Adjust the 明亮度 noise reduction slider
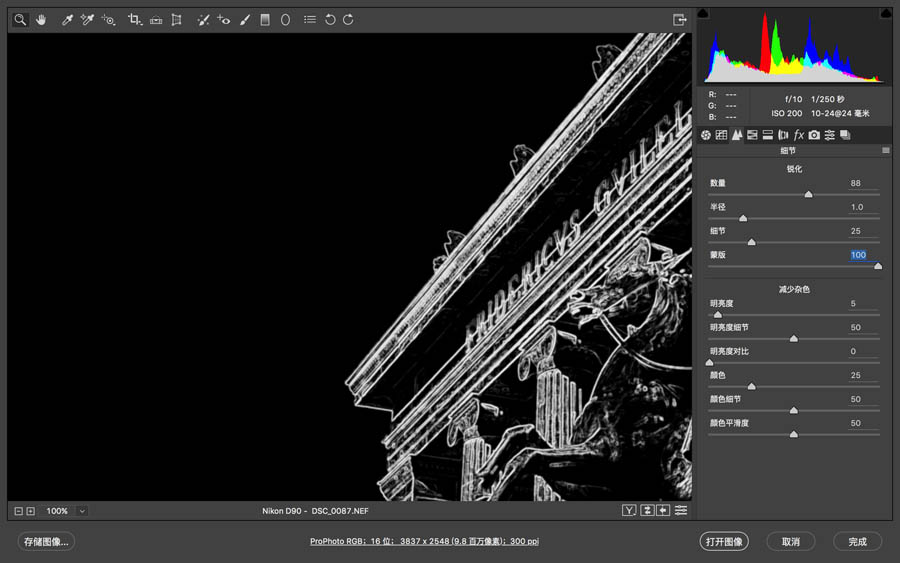This screenshot has height=563, width=900. [717, 314]
